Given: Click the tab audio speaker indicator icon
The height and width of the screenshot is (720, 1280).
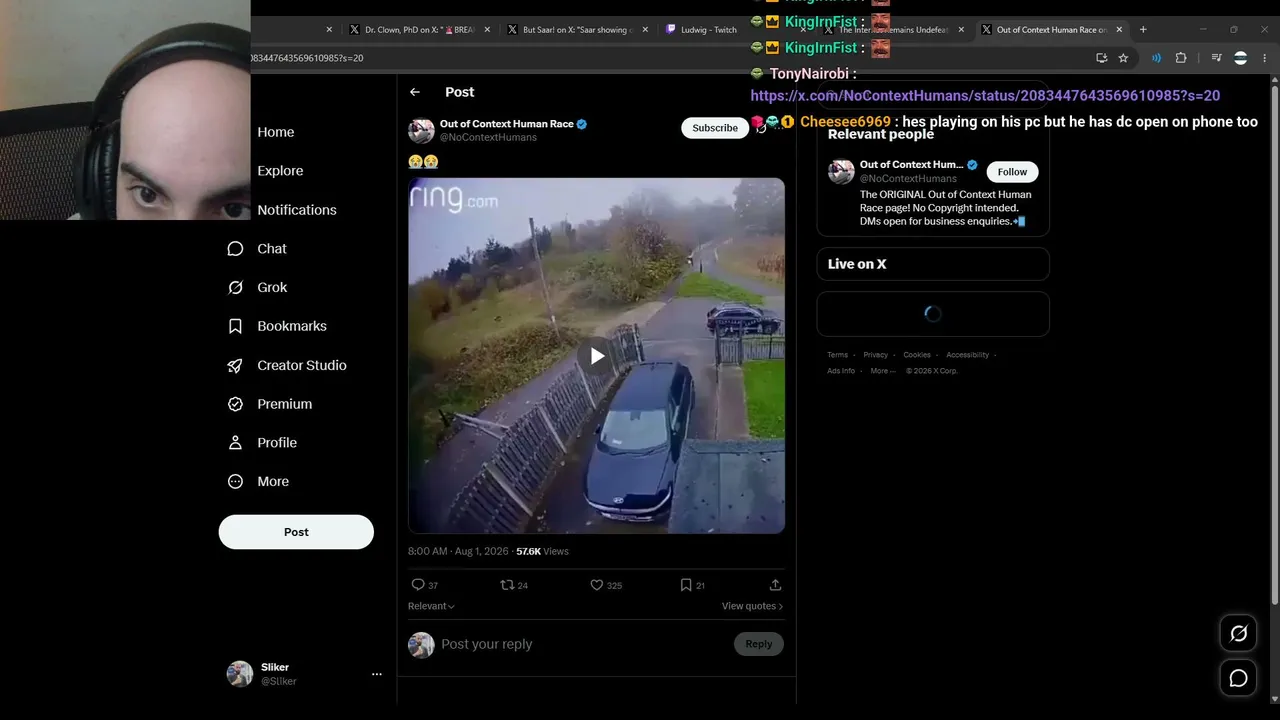Looking at the screenshot, I should [x=1157, y=58].
